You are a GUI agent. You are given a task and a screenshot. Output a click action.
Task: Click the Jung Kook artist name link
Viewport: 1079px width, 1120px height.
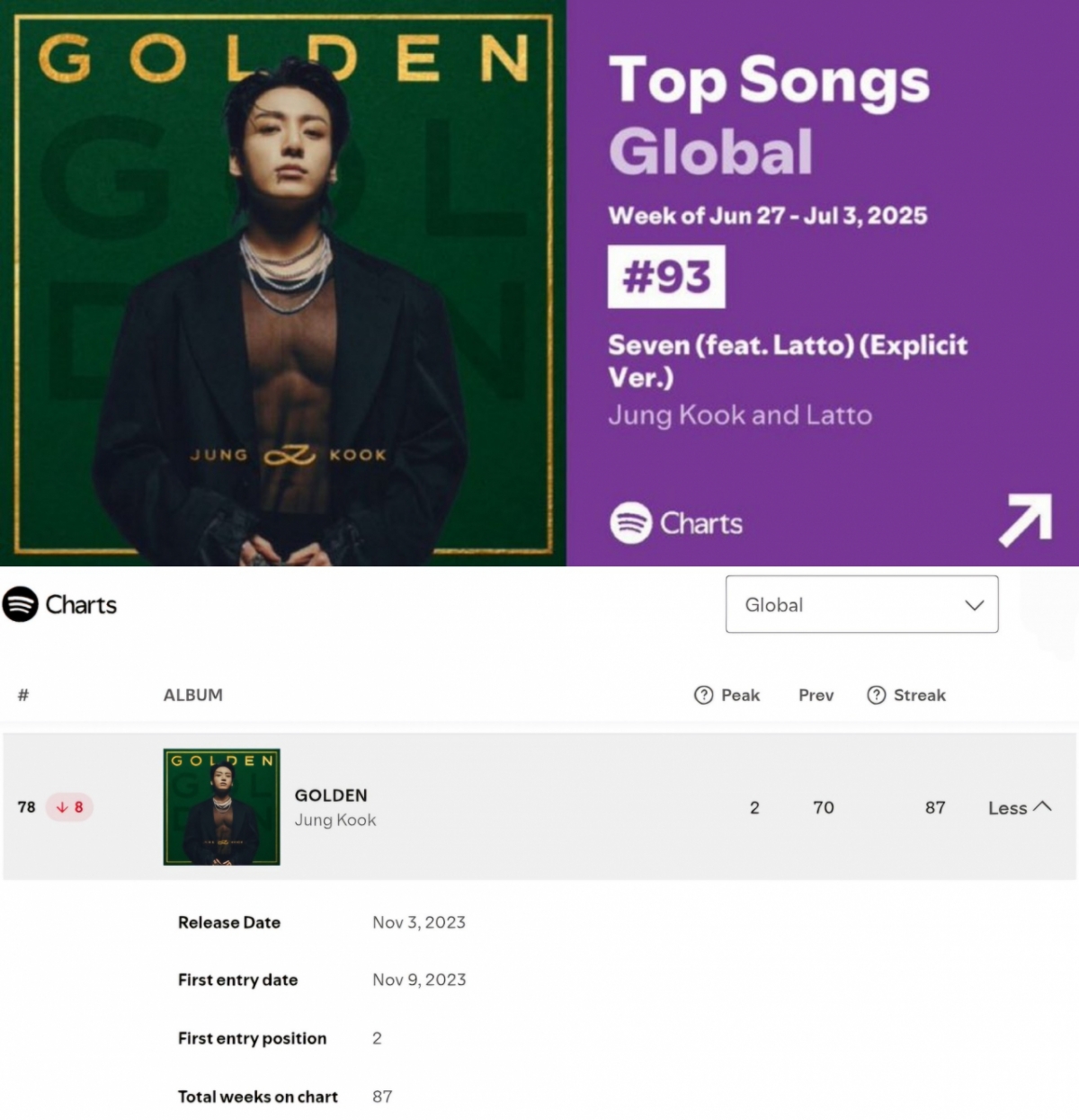tap(335, 820)
